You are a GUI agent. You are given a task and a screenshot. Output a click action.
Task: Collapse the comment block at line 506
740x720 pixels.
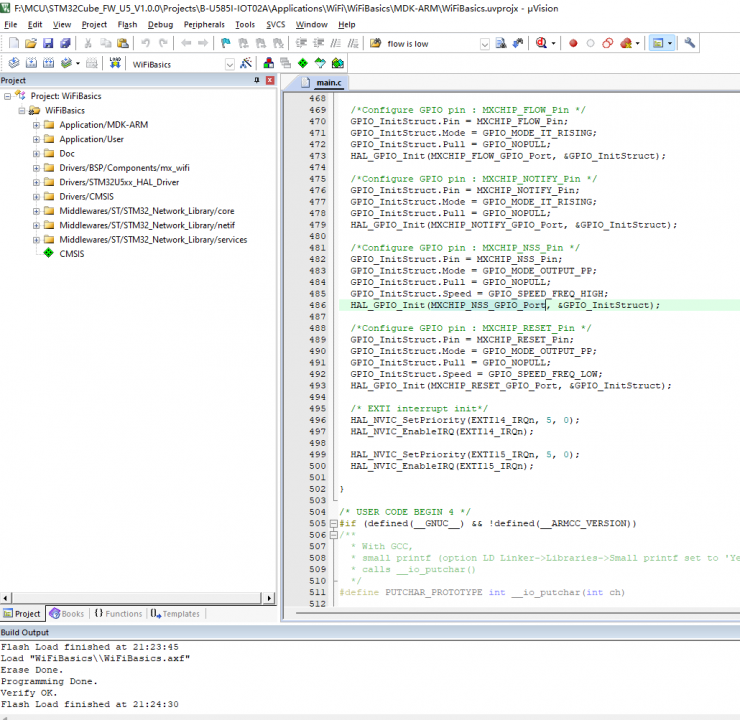coord(334,535)
